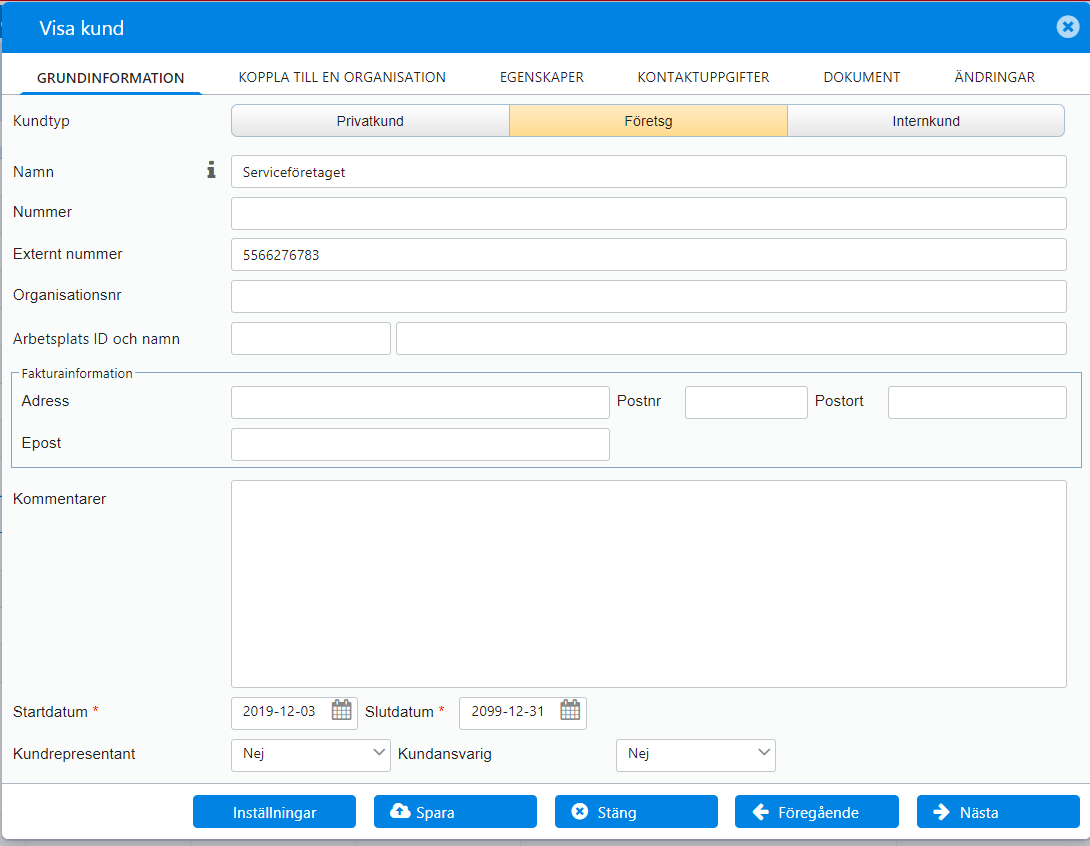Click the Namn field containing Serviceföretaget
This screenshot has height=846, width=1090.
click(x=649, y=172)
